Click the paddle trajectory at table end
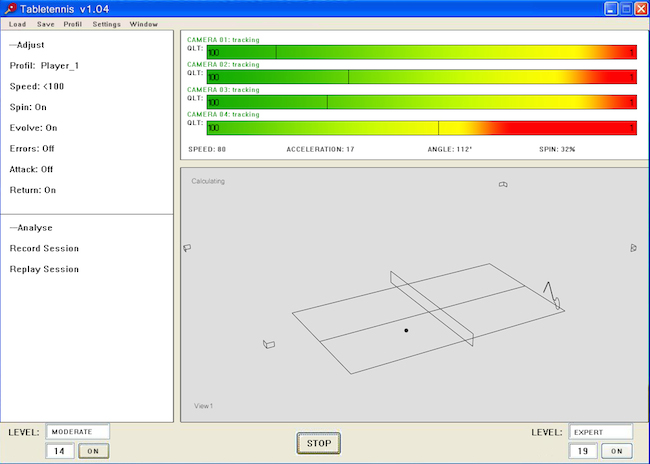The height and width of the screenshot is (464, 650). point(552,295)
